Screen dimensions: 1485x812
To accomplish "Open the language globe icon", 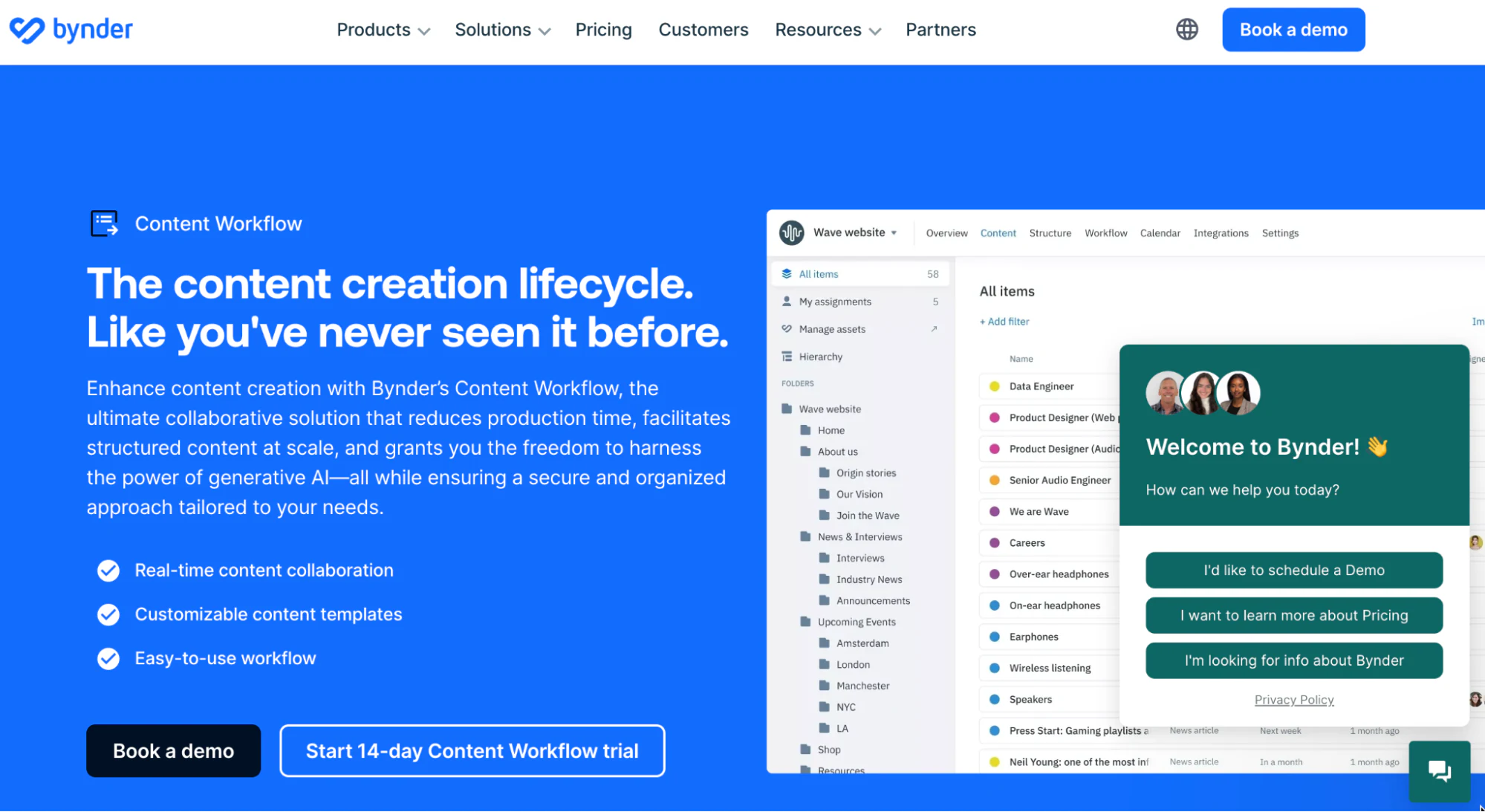I will point(1186,30).
